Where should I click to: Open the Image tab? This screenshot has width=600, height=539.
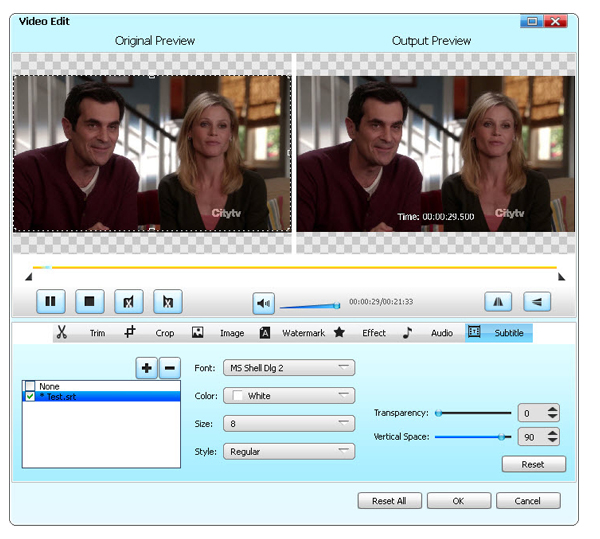[x=232, y=333]
